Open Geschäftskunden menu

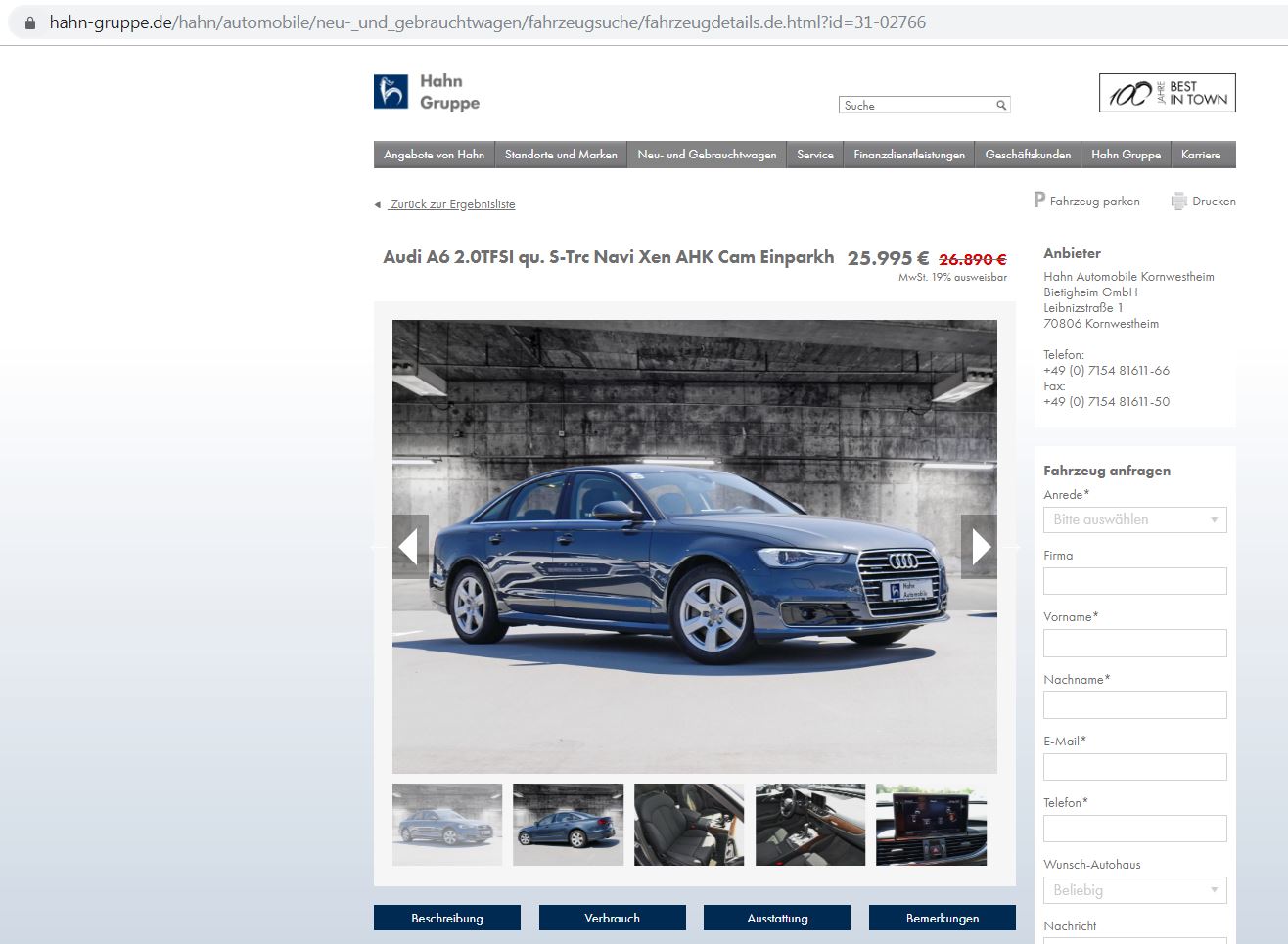1028,155
